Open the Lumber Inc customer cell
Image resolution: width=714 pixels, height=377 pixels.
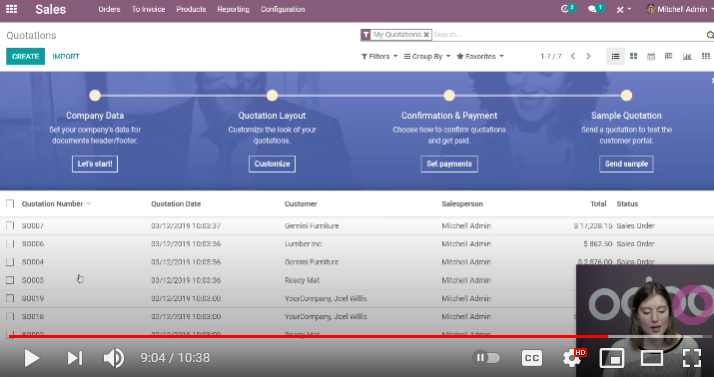coord(303,244)
